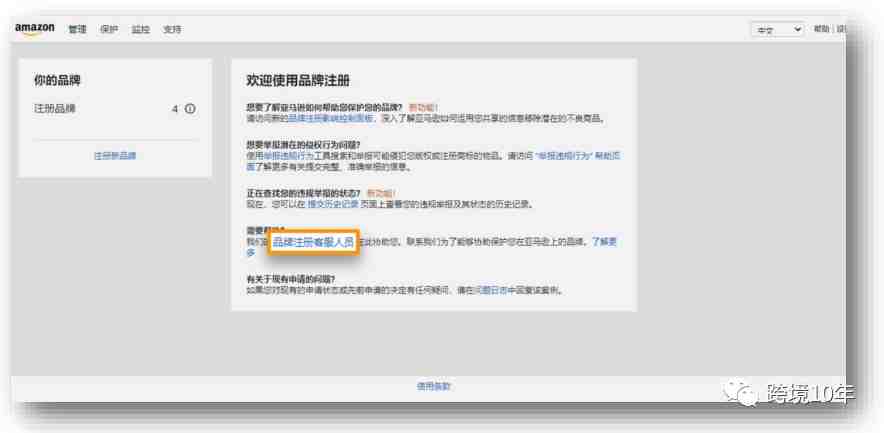
Task: Open the 管理 menu
Action: pos(77,29)
